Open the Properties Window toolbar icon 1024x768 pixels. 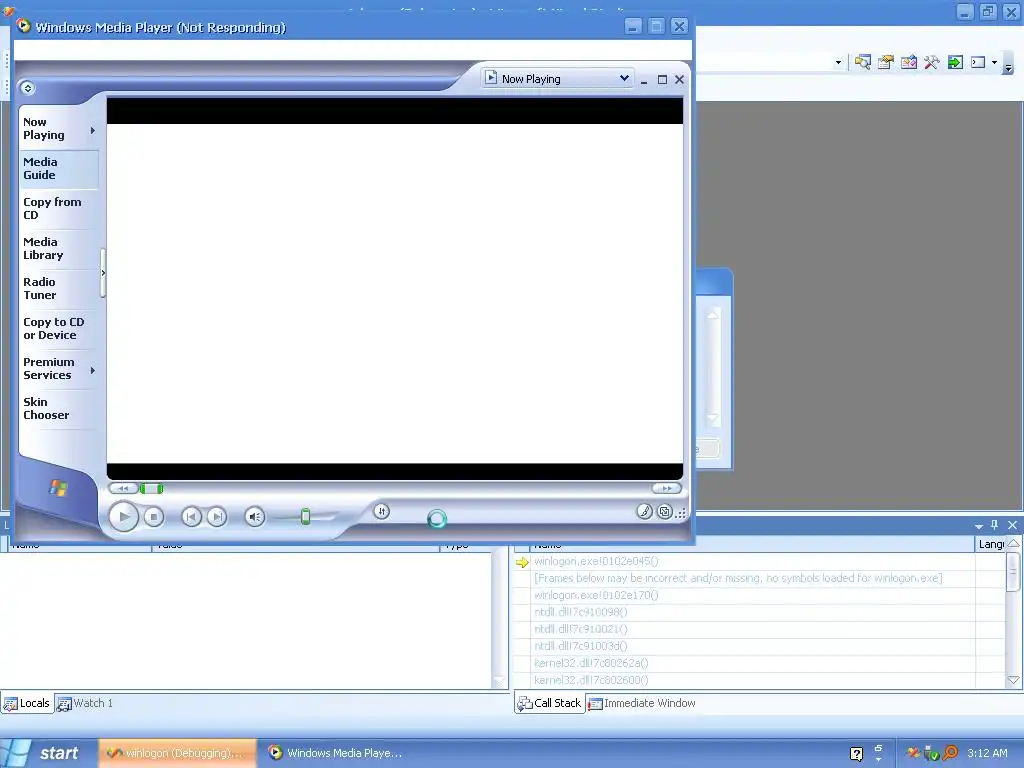886,62
